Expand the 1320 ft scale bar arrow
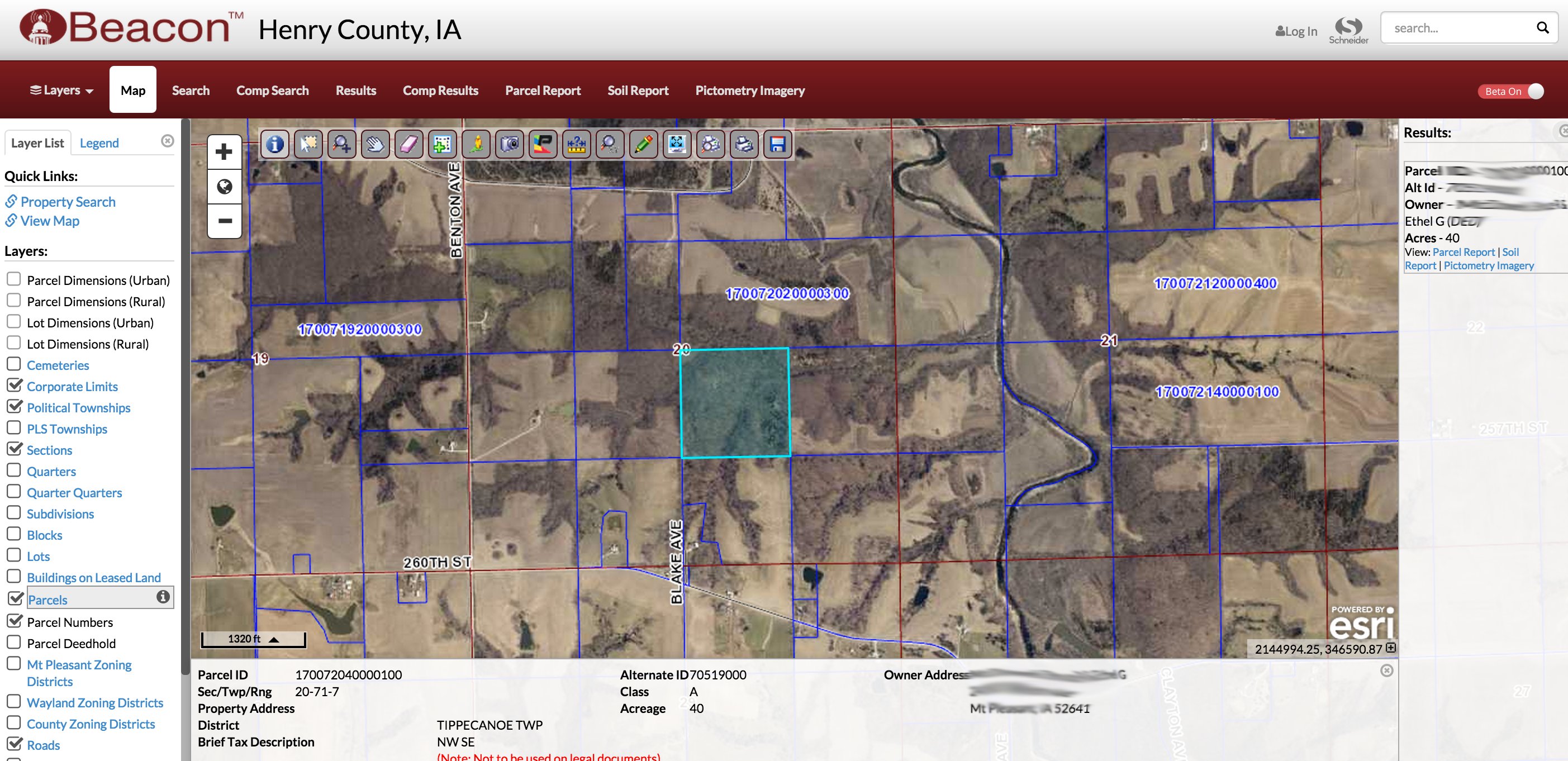Image resolution: width=1568 pixels, height=761 pixels. [274, 639]
